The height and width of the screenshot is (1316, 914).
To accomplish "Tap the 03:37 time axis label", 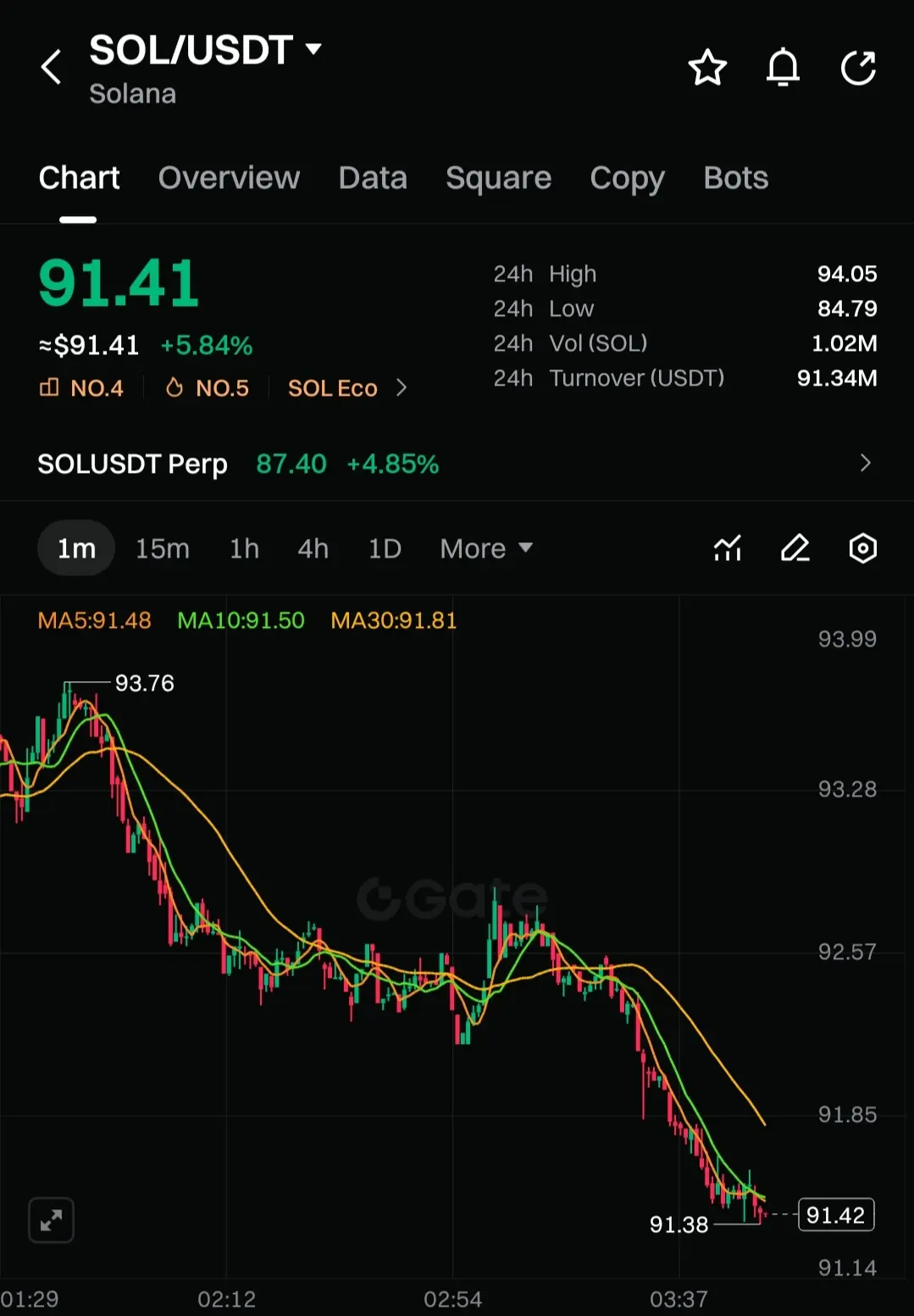I will tap(679, 1299).
